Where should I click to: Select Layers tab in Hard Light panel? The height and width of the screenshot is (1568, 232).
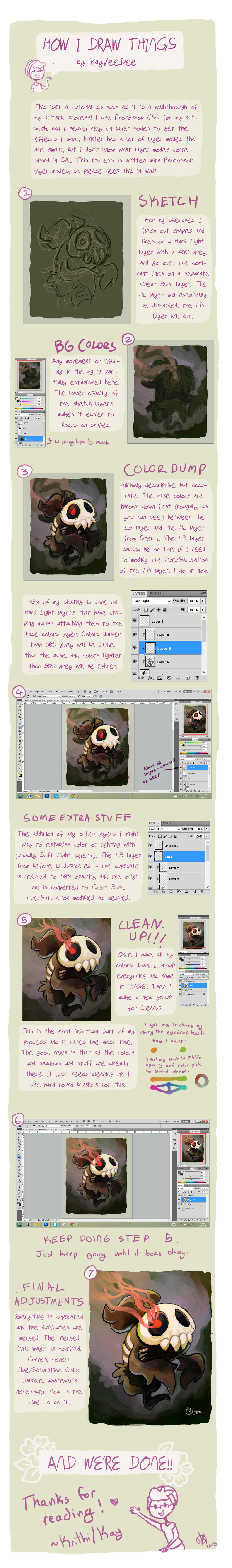point(139,593)
